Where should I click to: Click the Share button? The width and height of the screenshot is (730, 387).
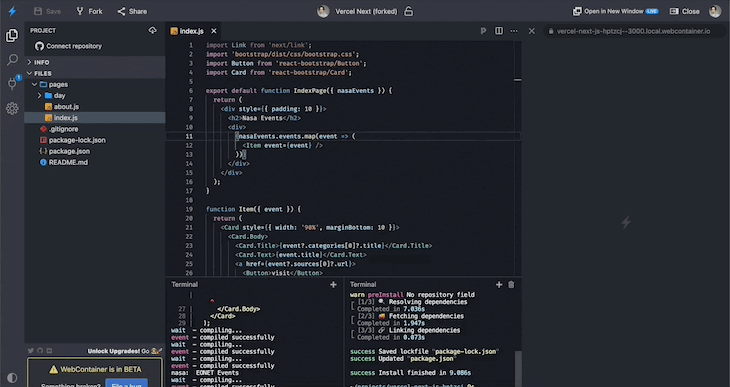click(132, 11)
